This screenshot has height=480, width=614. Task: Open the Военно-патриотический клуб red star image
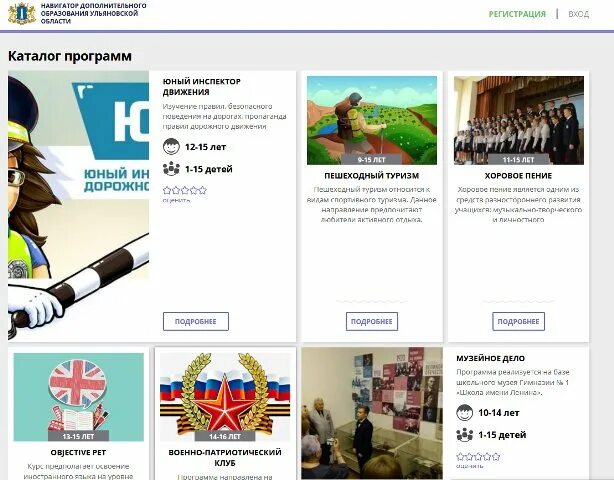point(225,397)
